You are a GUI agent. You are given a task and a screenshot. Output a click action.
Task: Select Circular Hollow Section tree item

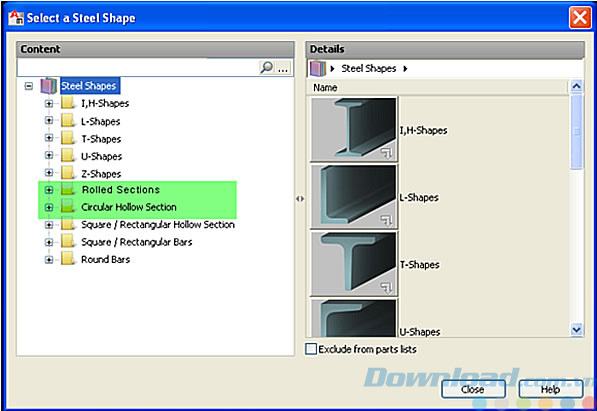(x=129, y=207)
